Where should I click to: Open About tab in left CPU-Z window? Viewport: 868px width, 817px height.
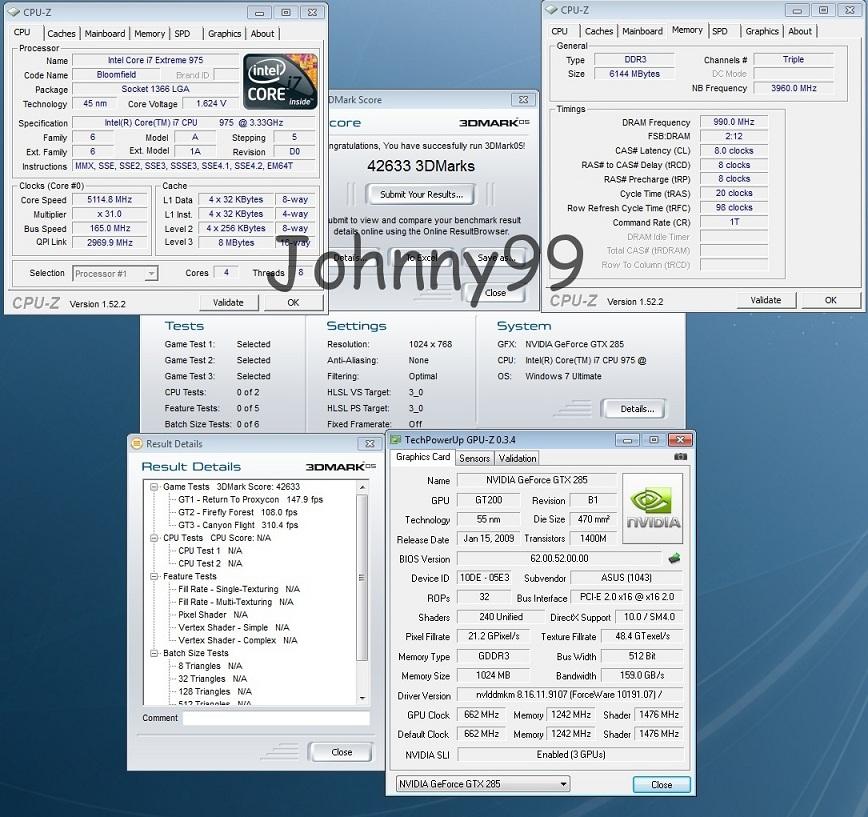point(262,33)
